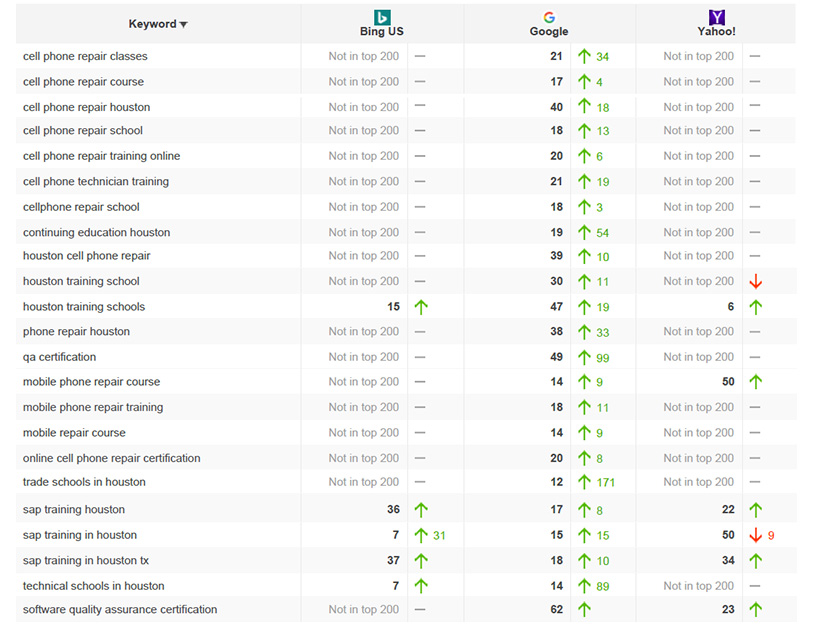
Task: Select the Bing US column header
Action: [382, 32]
